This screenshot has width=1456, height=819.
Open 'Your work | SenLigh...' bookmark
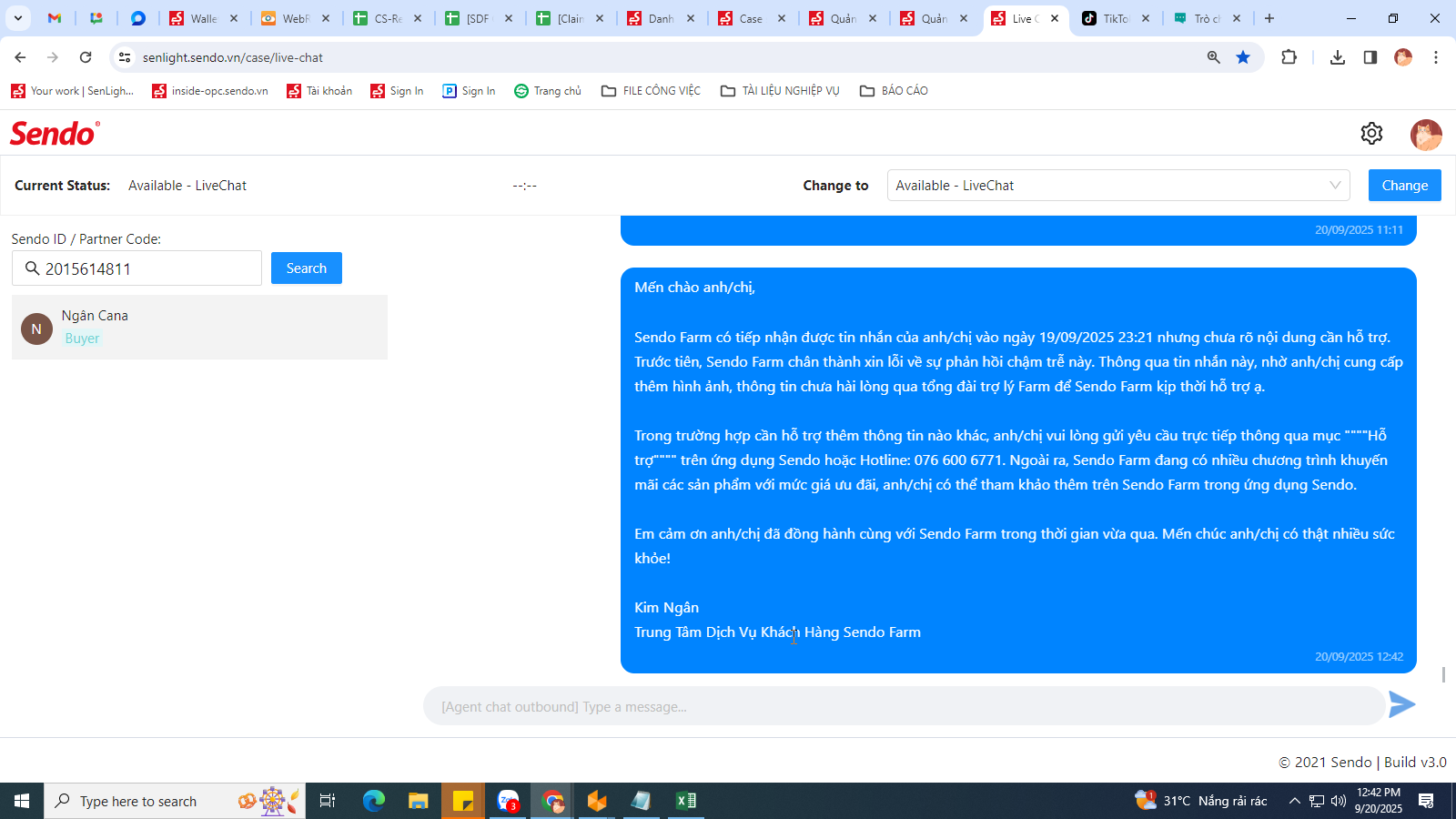72,91
